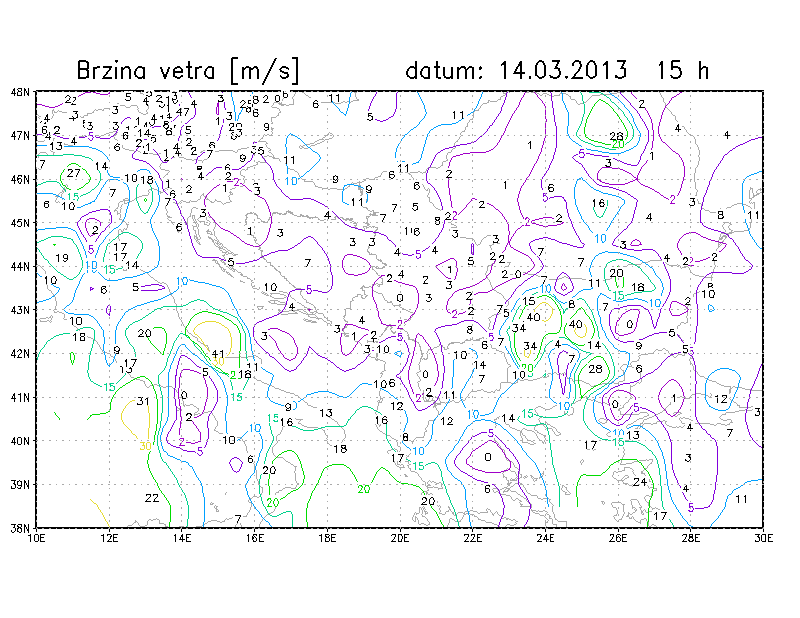
Task: Pick the 26E longitude axis label
Action: 618,538
